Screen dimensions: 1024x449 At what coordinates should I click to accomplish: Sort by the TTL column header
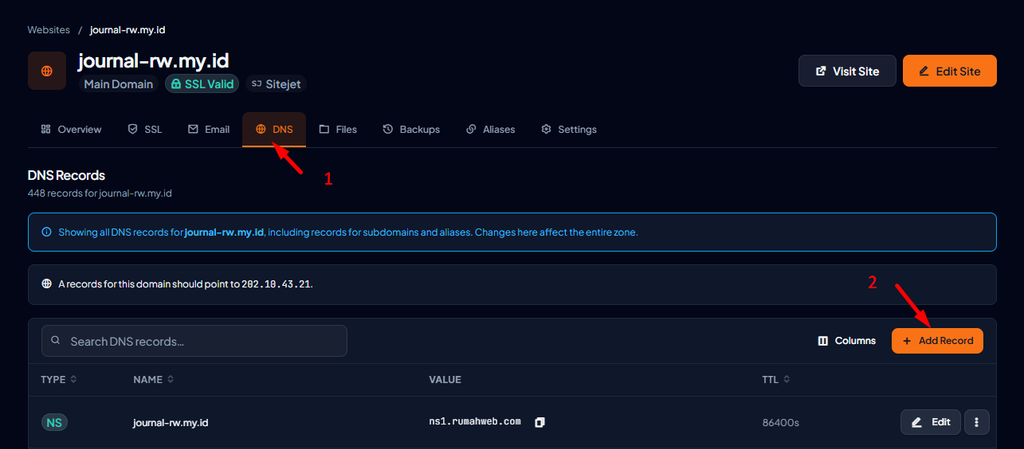tap(776, 379)
